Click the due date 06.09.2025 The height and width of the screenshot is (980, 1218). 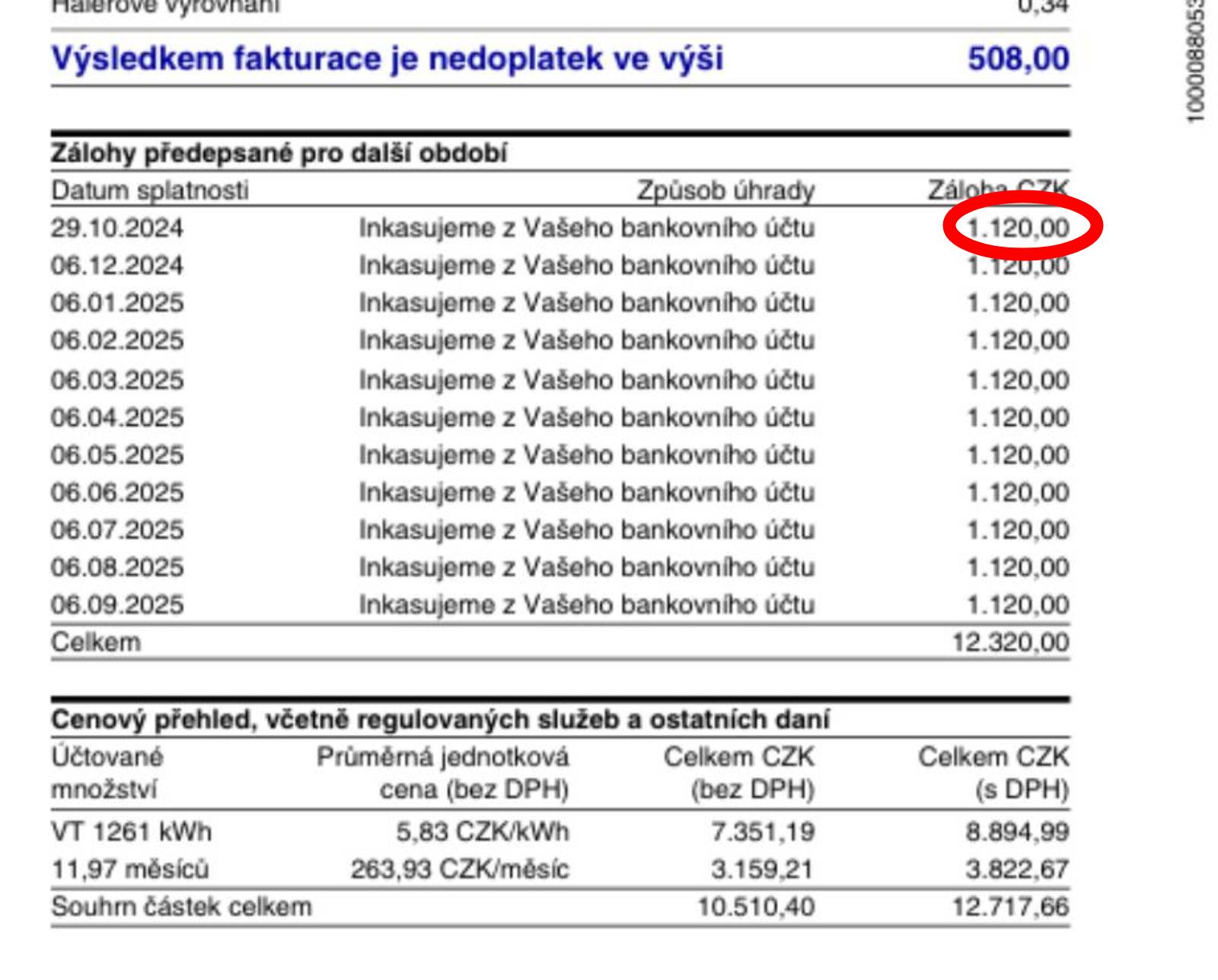(117, 605)
